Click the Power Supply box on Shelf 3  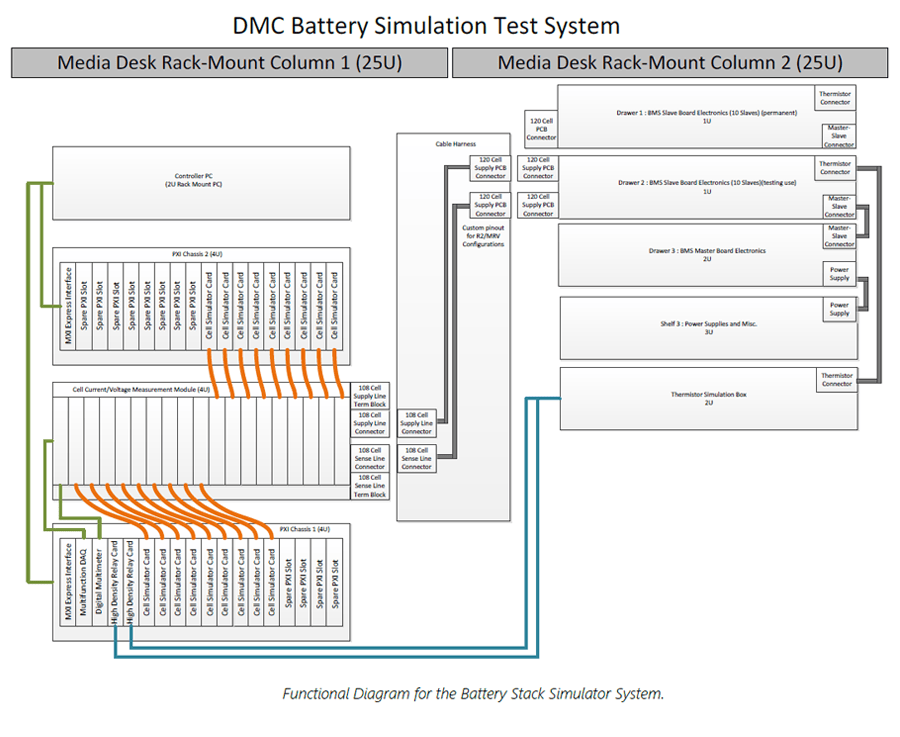click(x=839, y=309)
